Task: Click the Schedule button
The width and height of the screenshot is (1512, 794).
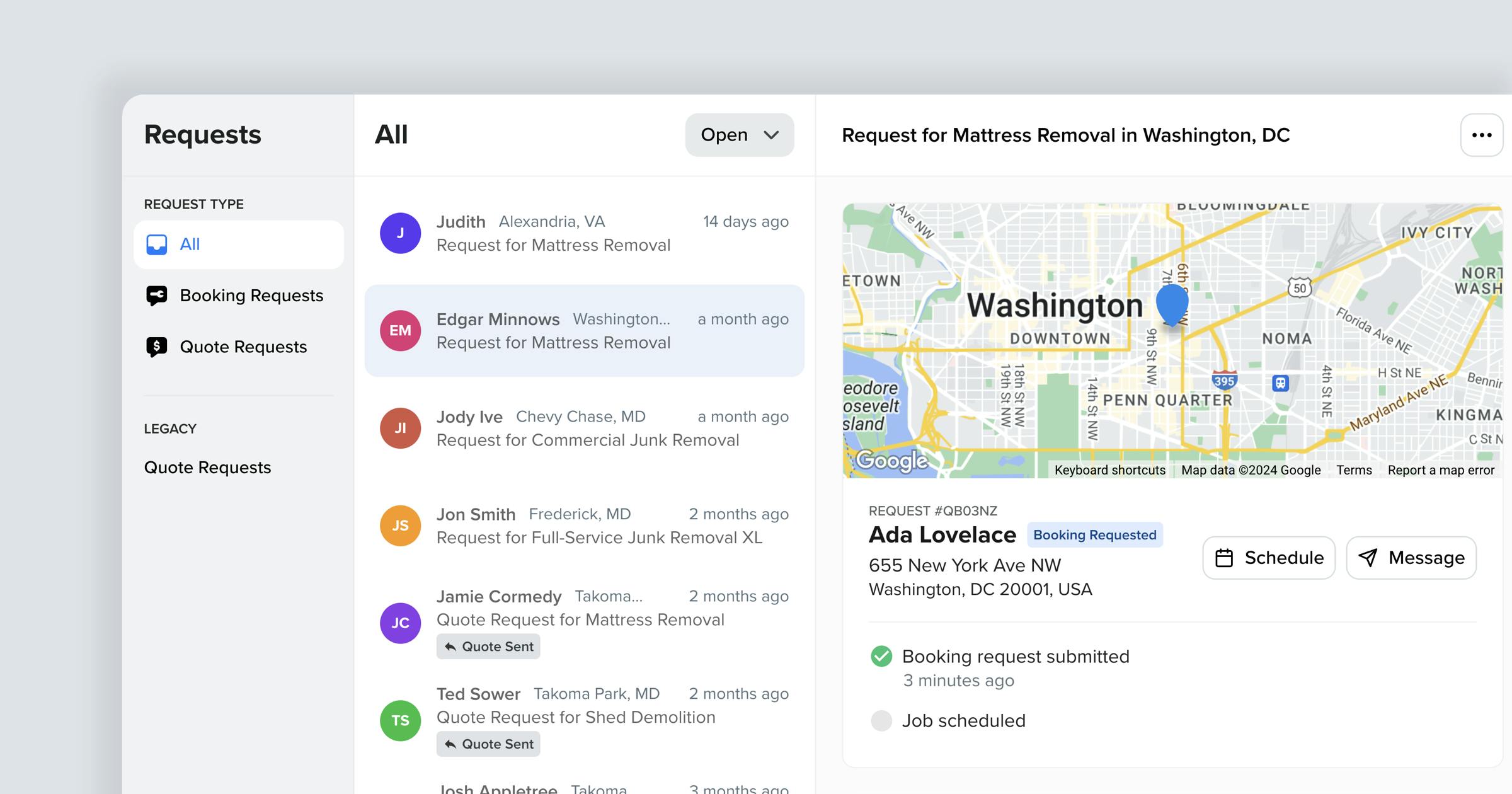Action: (1268, 557)
